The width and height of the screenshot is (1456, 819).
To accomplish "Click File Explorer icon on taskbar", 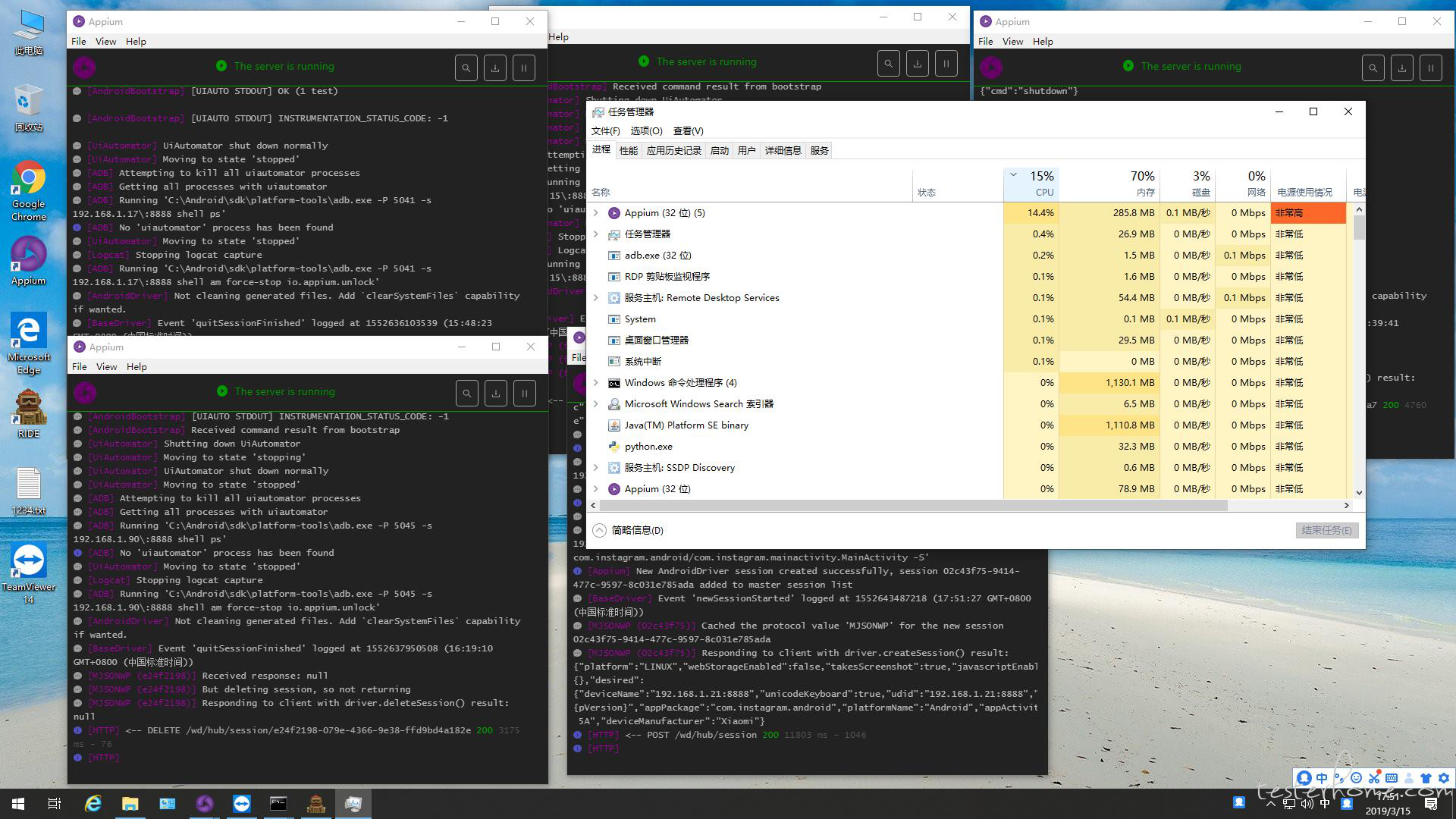I will (x=130, y=804).
